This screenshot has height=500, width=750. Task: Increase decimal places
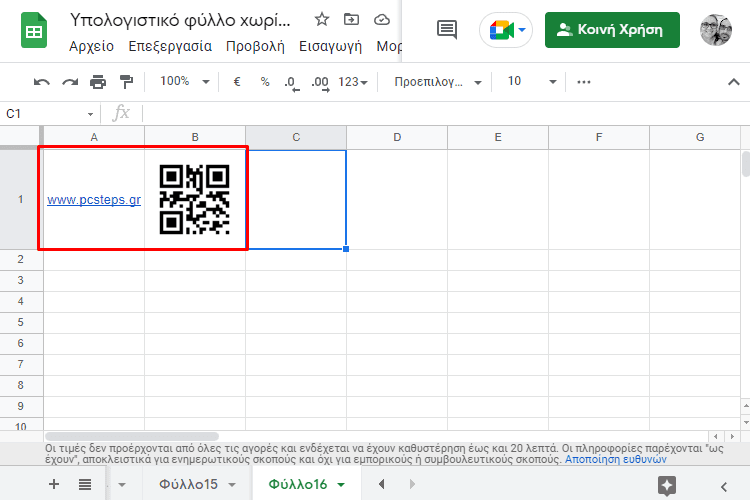[x=320, y=83]
